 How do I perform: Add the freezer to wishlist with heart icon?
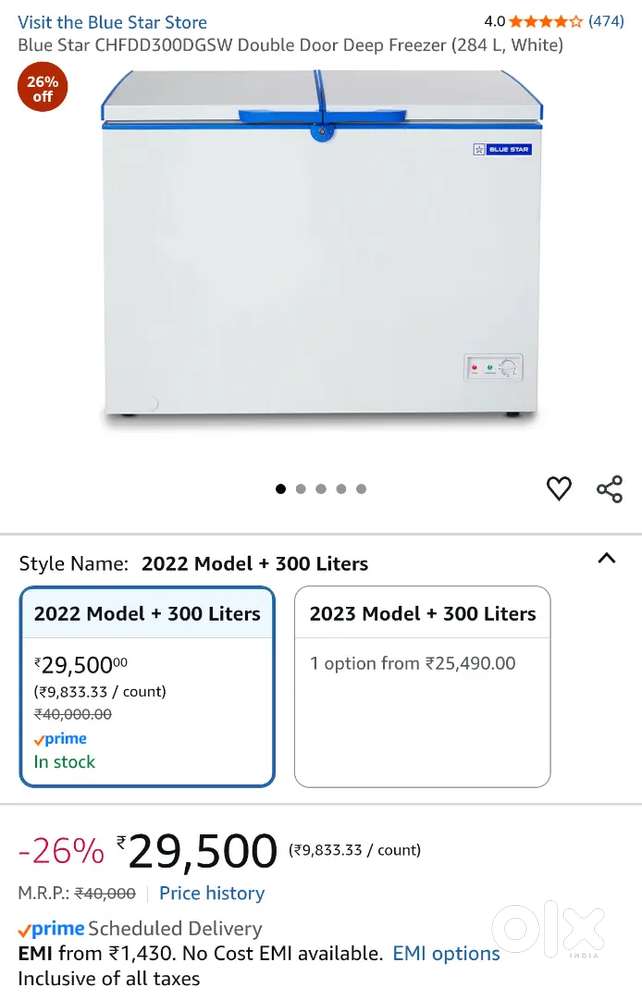tap(559, 488)
